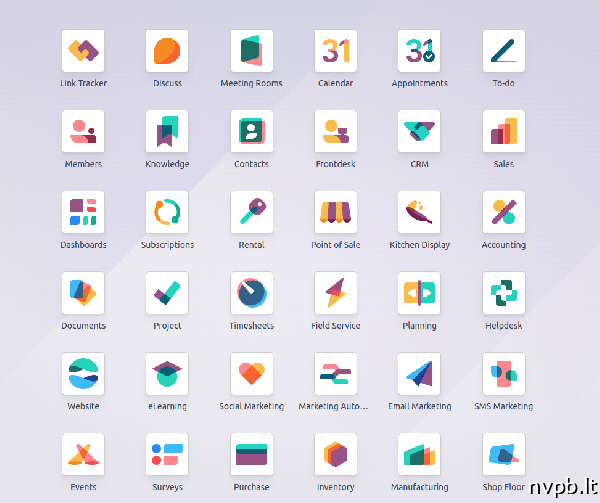Open the Field Service app
600x503 pixels.
(x=336, y=293)
